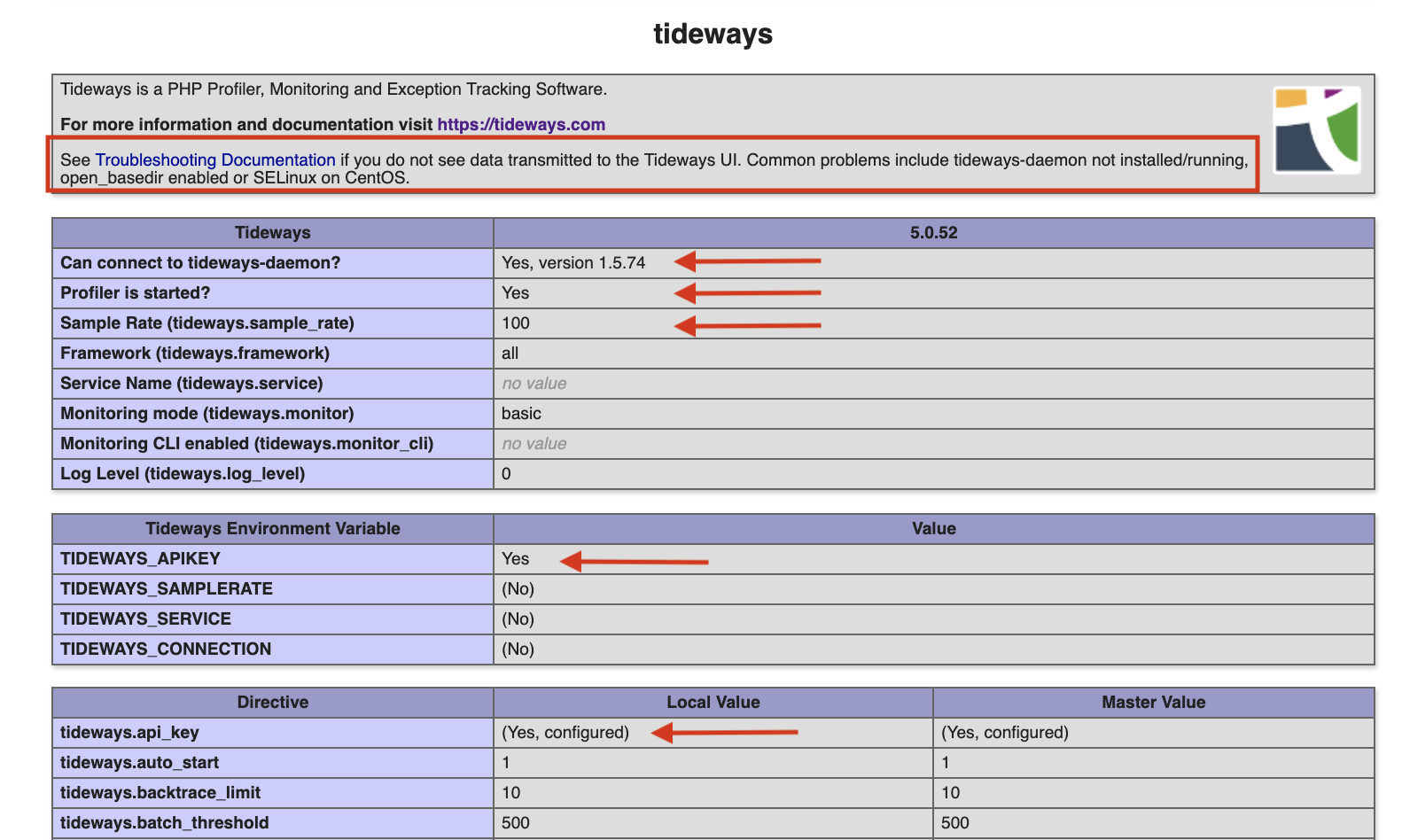Select the Framework value 'all'
The width and height of the screenshot is (1402, 840).
tap(510, 354)
